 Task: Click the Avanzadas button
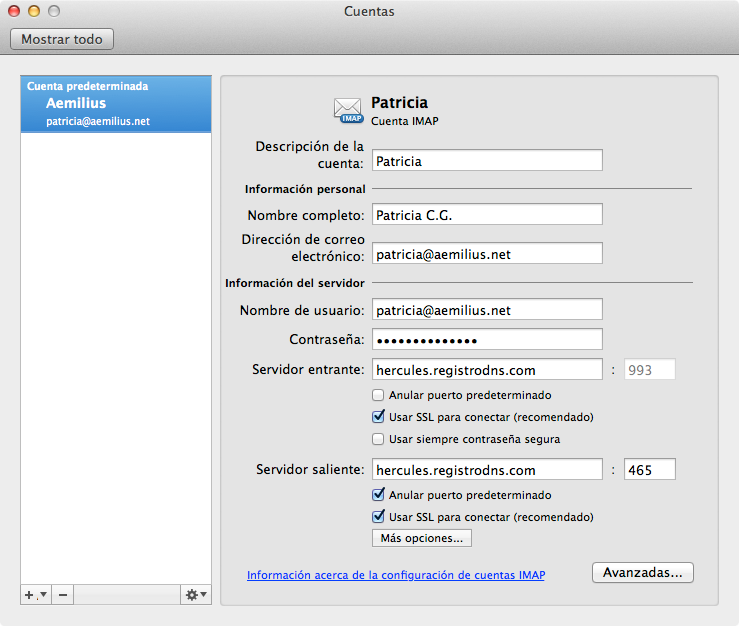643,572
